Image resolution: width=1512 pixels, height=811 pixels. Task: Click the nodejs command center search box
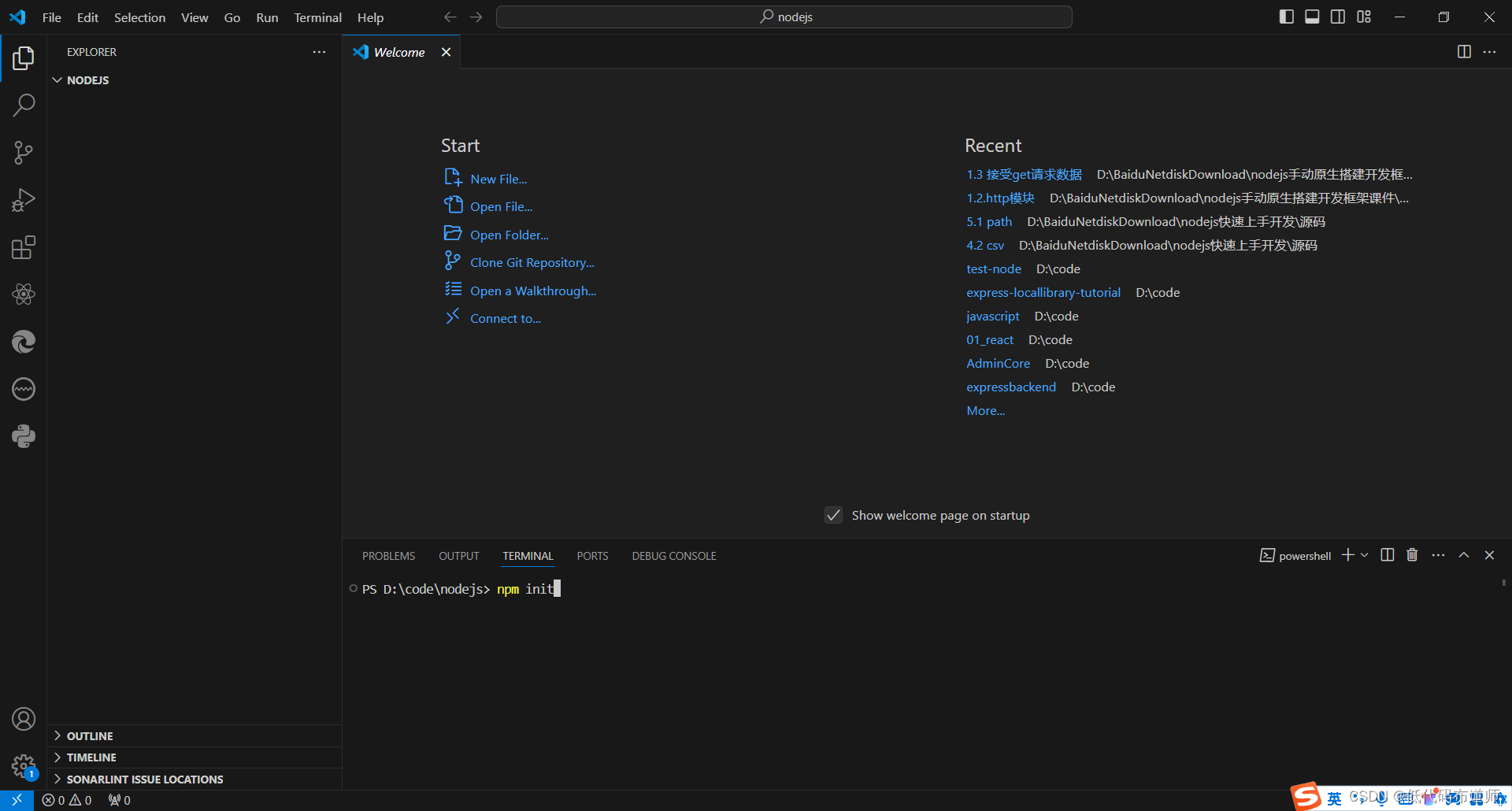click(784, 17)
